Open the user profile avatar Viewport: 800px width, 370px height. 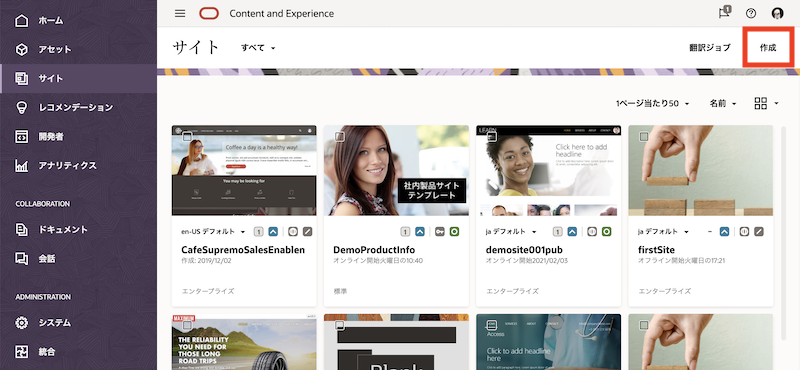778,14
